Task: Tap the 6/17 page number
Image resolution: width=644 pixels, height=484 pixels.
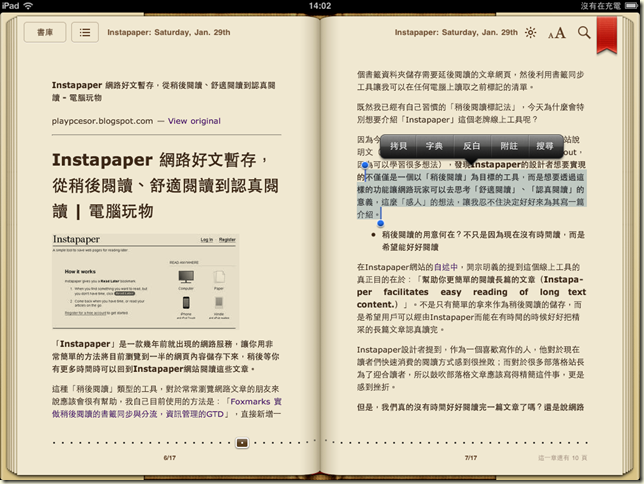Action: click(x=170, y=457)
